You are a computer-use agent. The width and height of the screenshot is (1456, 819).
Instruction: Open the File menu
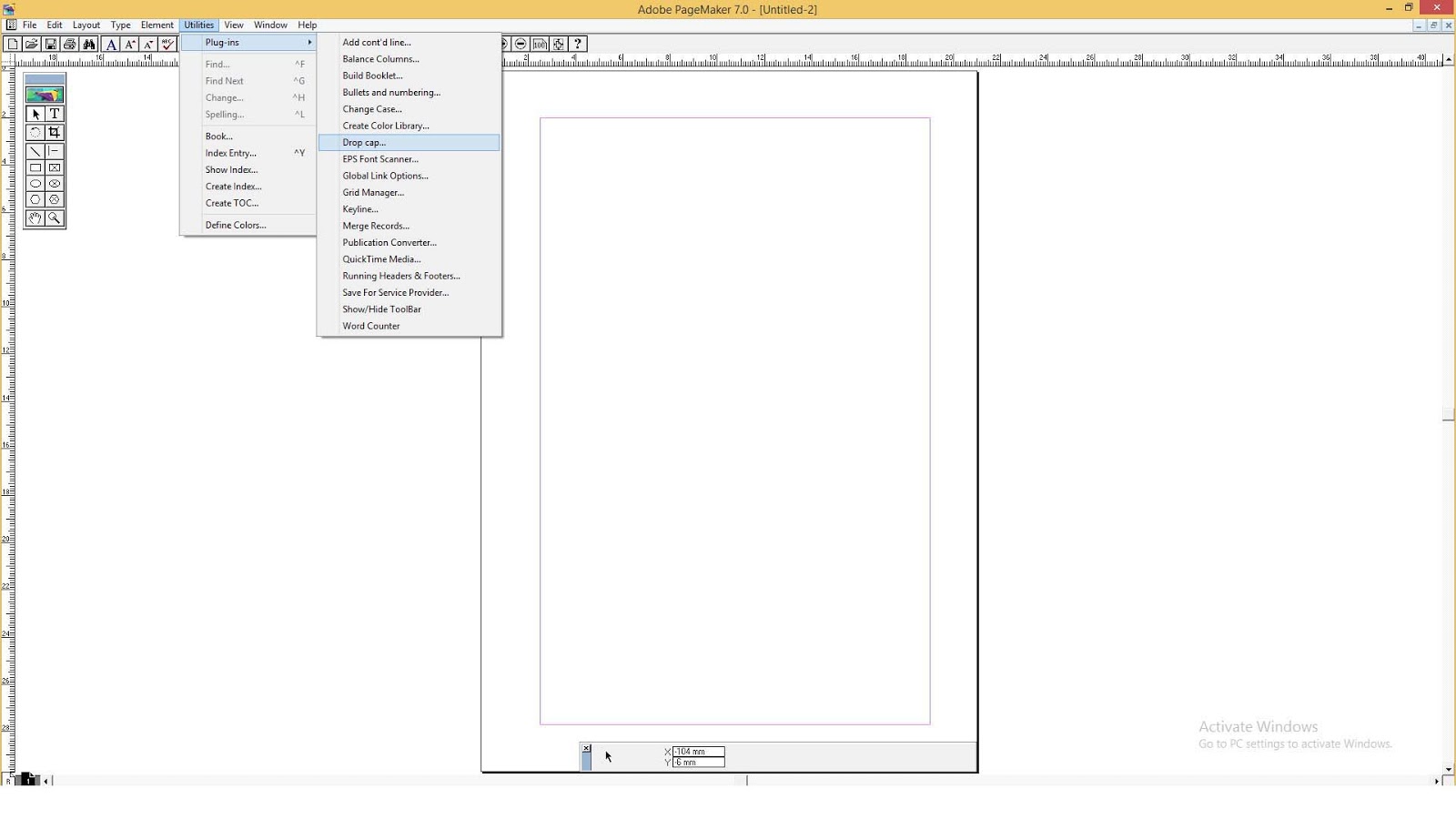[30, 25]
